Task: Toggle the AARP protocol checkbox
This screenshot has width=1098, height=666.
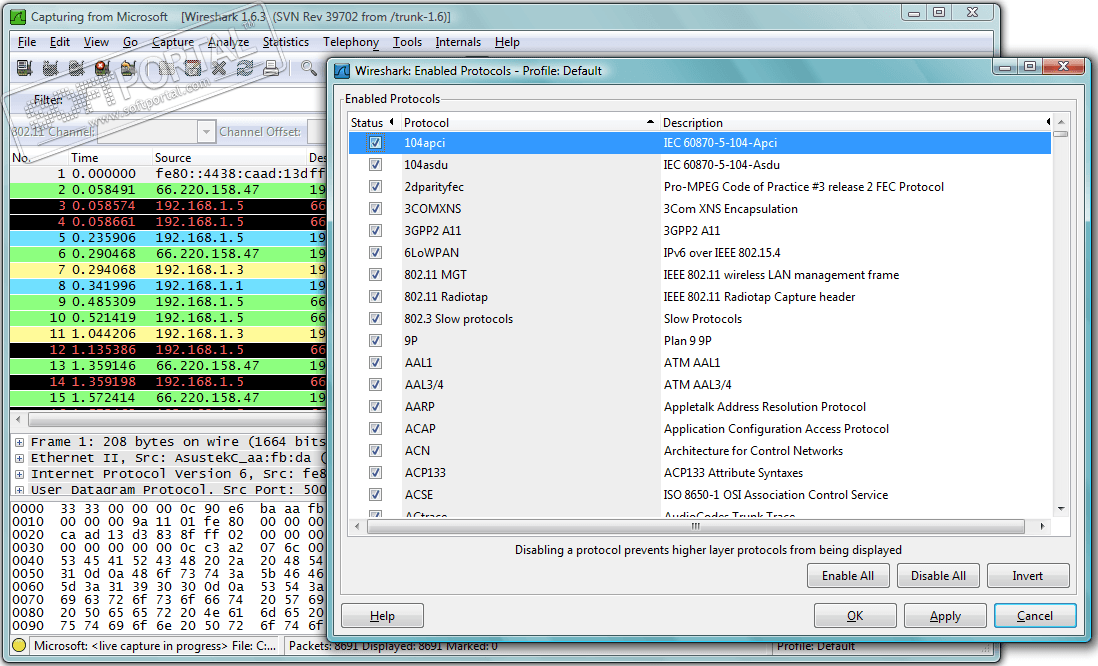Action: pos(376,407)
